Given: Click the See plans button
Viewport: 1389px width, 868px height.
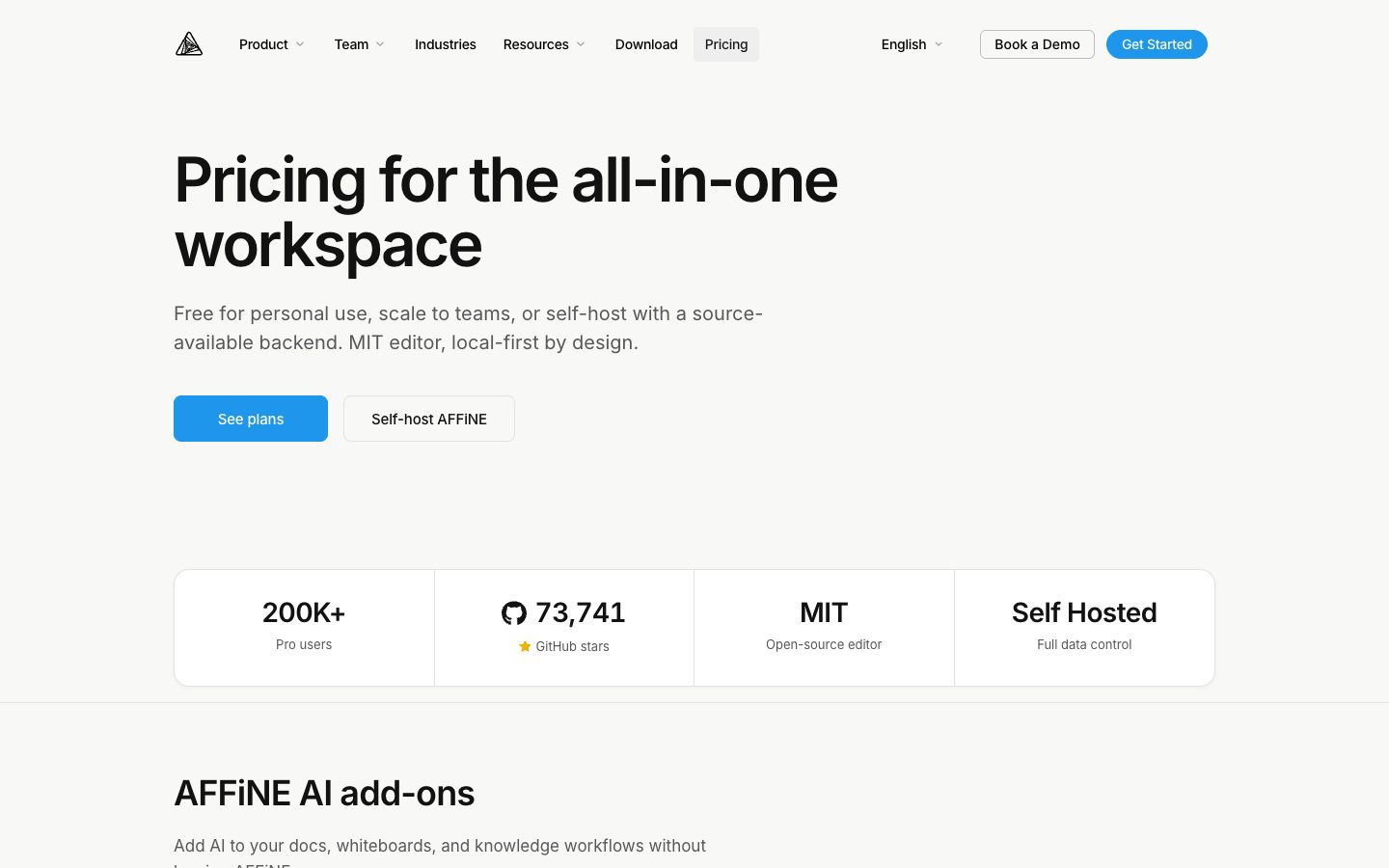Looking at the screenshot, I should tap(251, 419).
